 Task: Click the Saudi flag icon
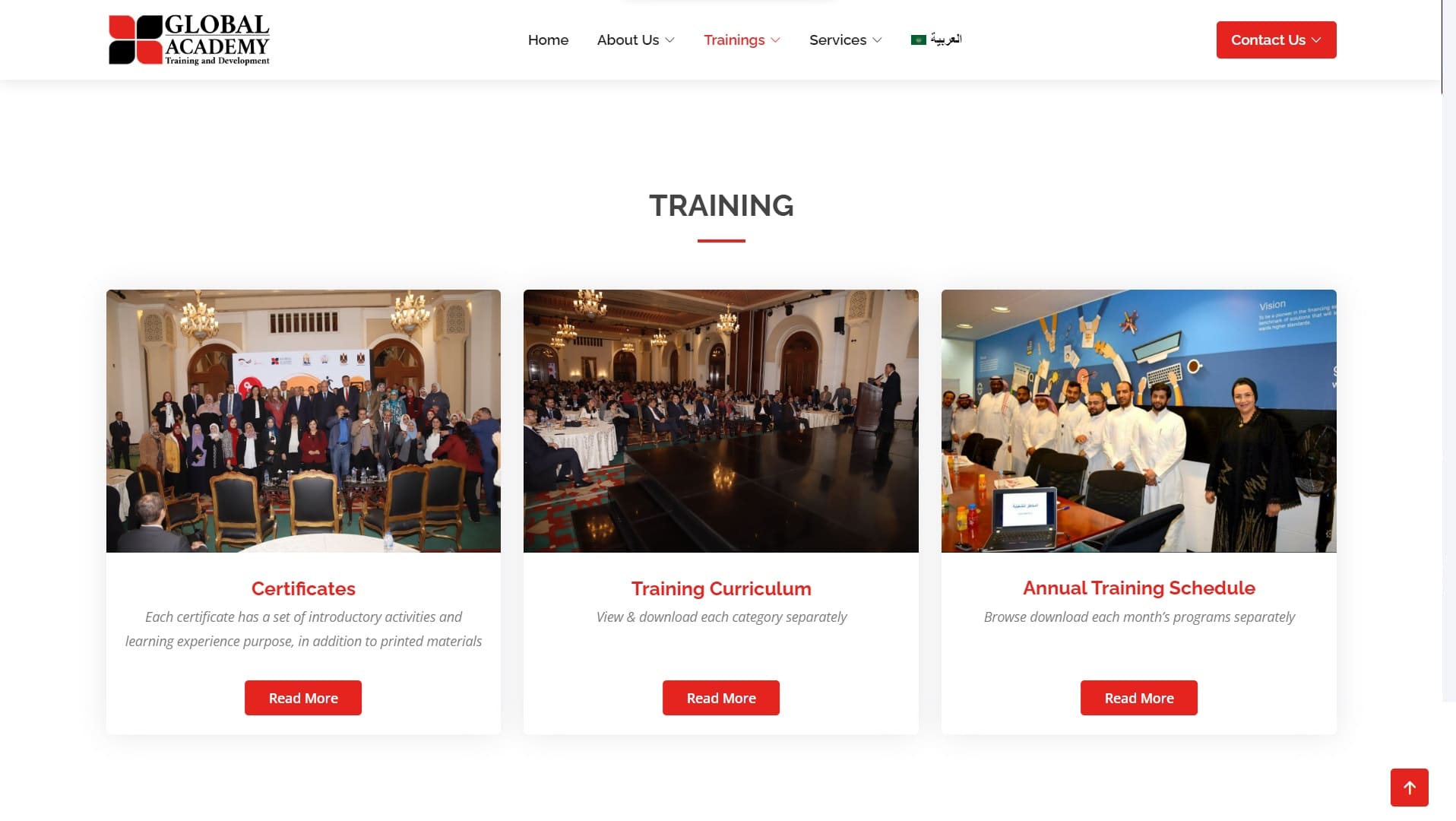918,40
